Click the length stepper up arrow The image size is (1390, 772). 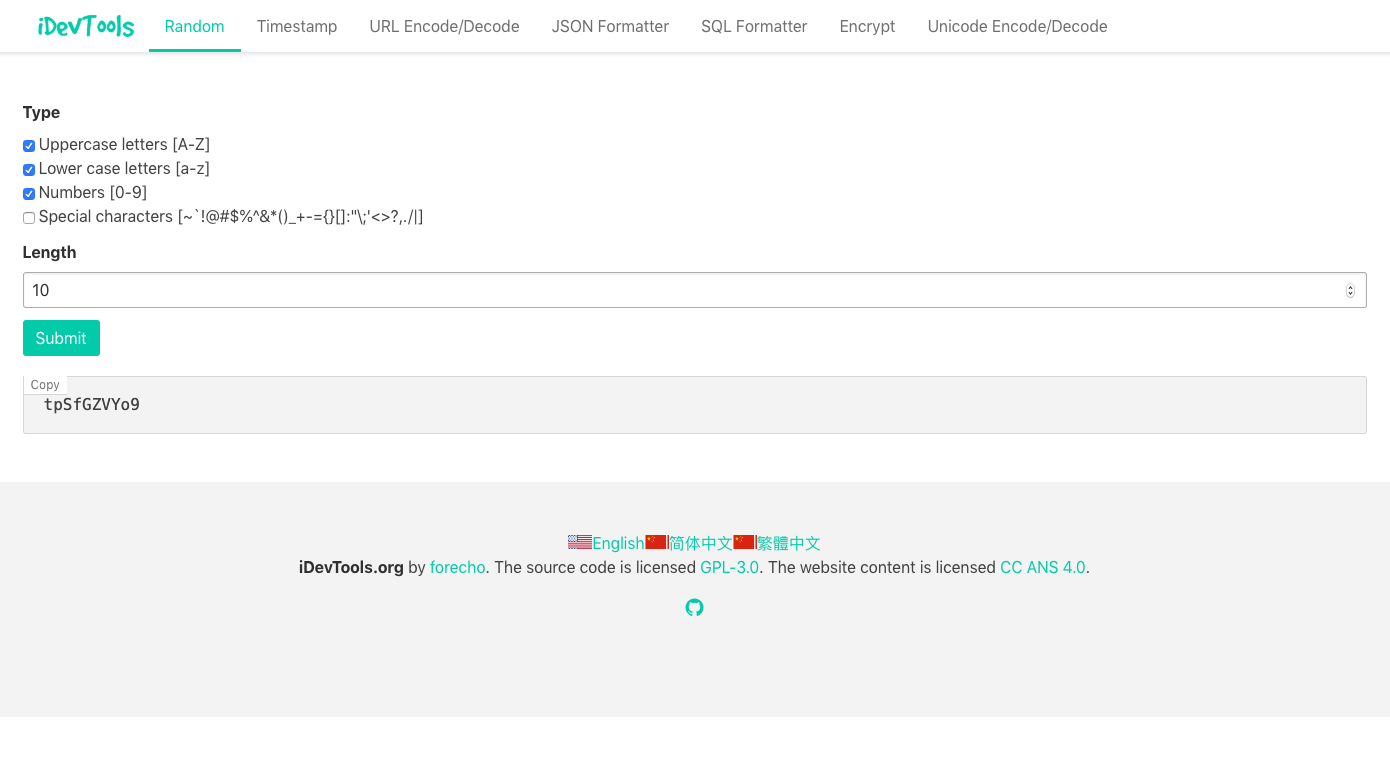coord(1352,286)
